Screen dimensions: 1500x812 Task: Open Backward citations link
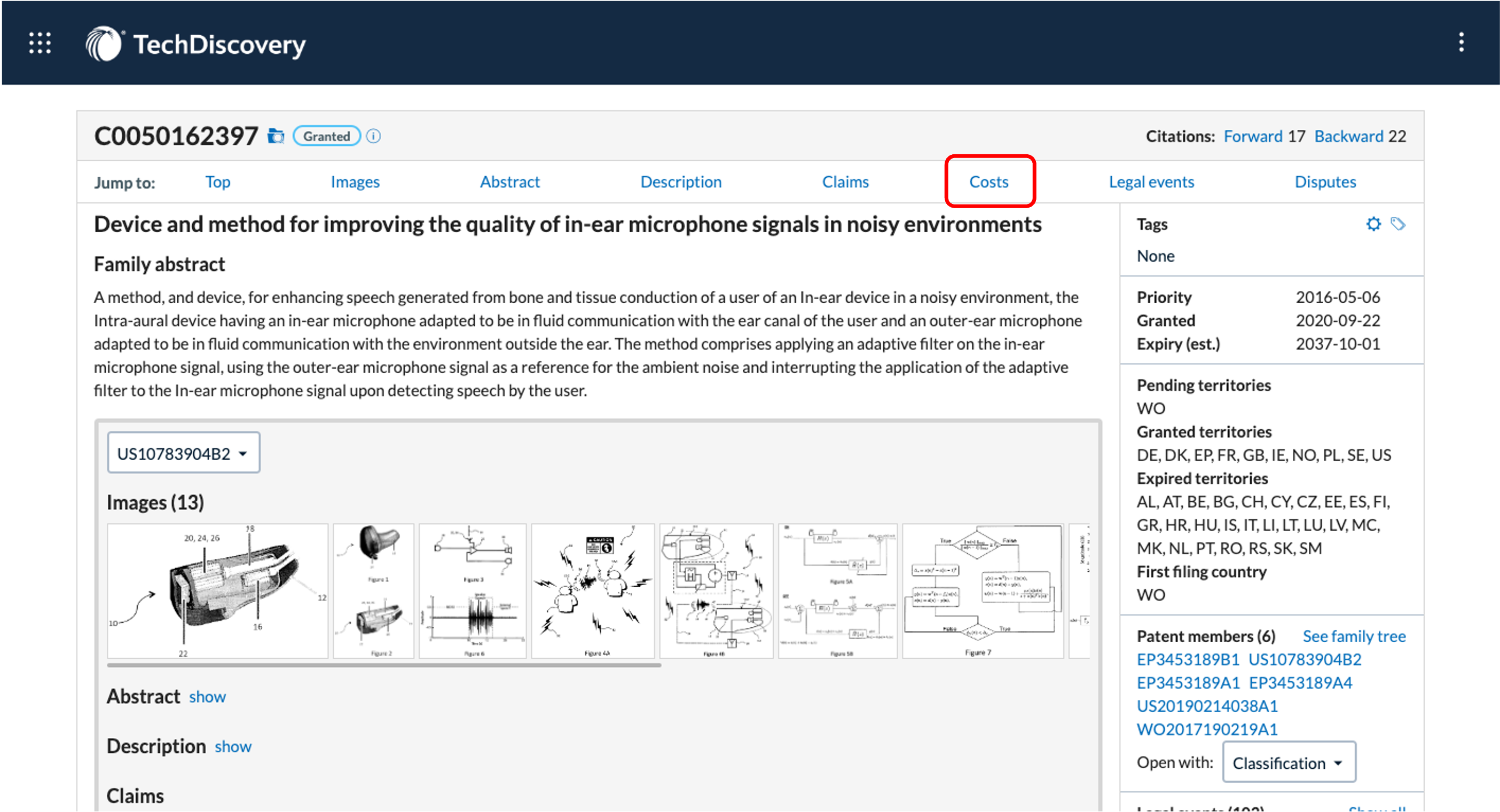[x=1348, y=136]
